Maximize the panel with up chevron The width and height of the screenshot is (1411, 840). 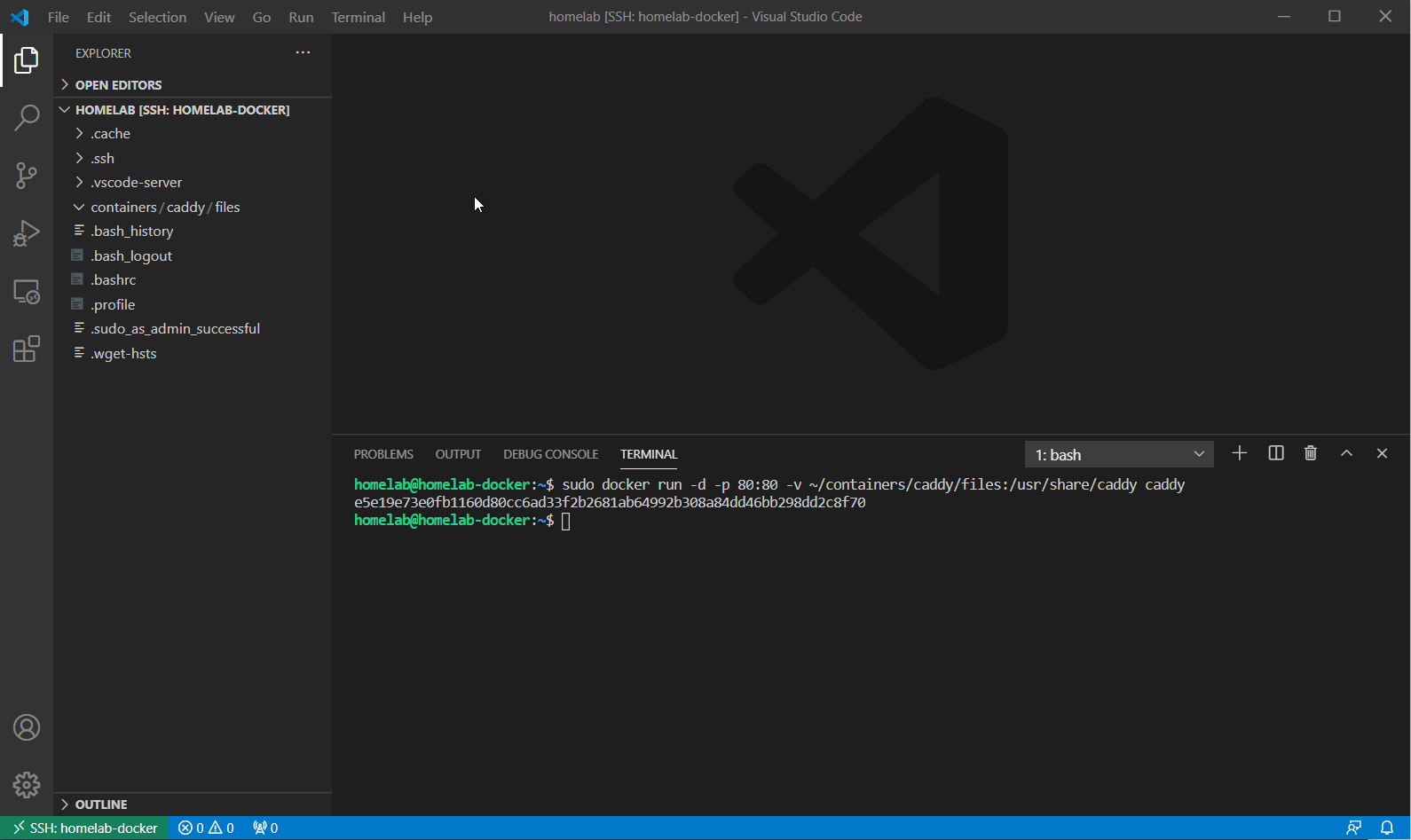coord(1346,453)
